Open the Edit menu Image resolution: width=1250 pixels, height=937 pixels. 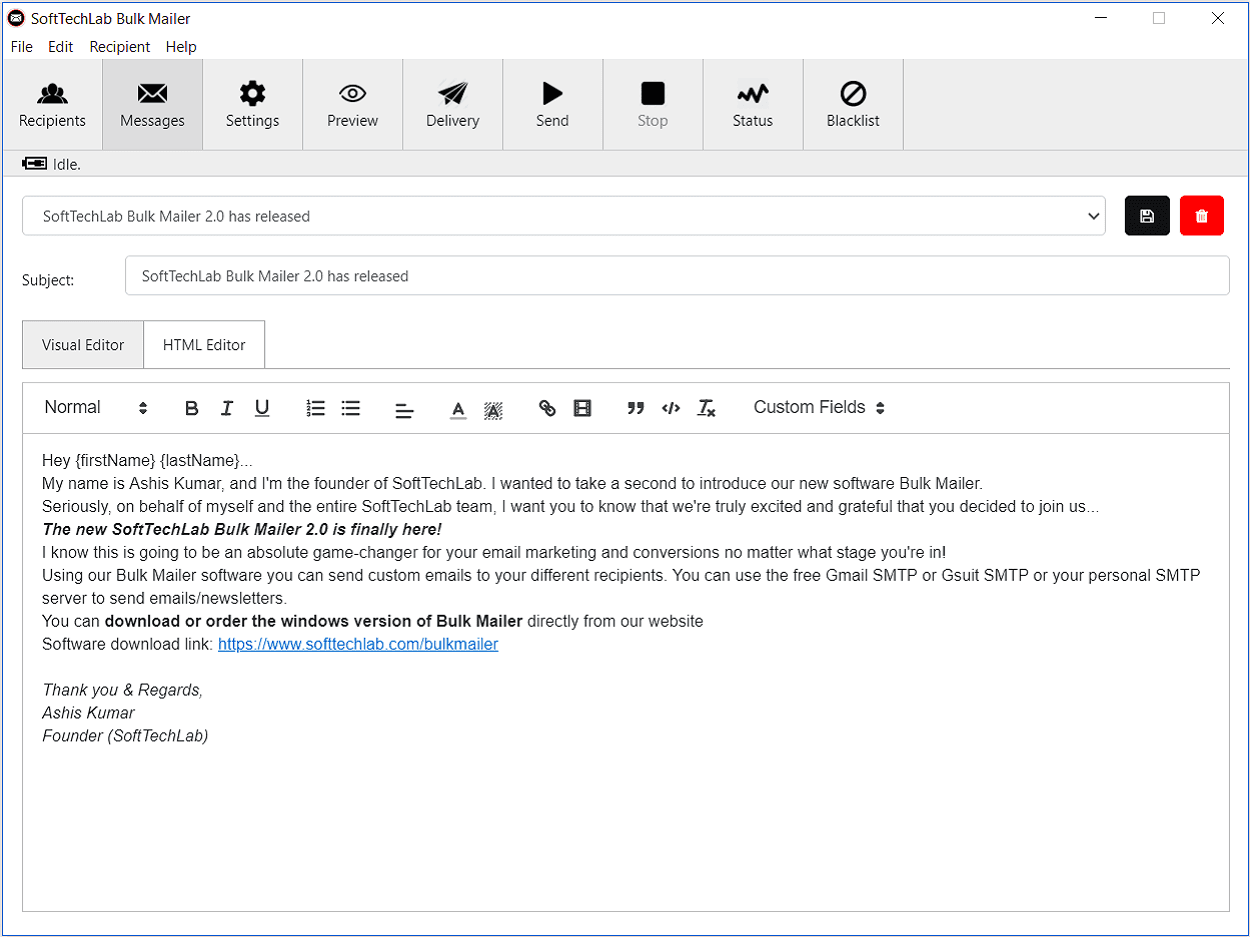click(61, 47)
